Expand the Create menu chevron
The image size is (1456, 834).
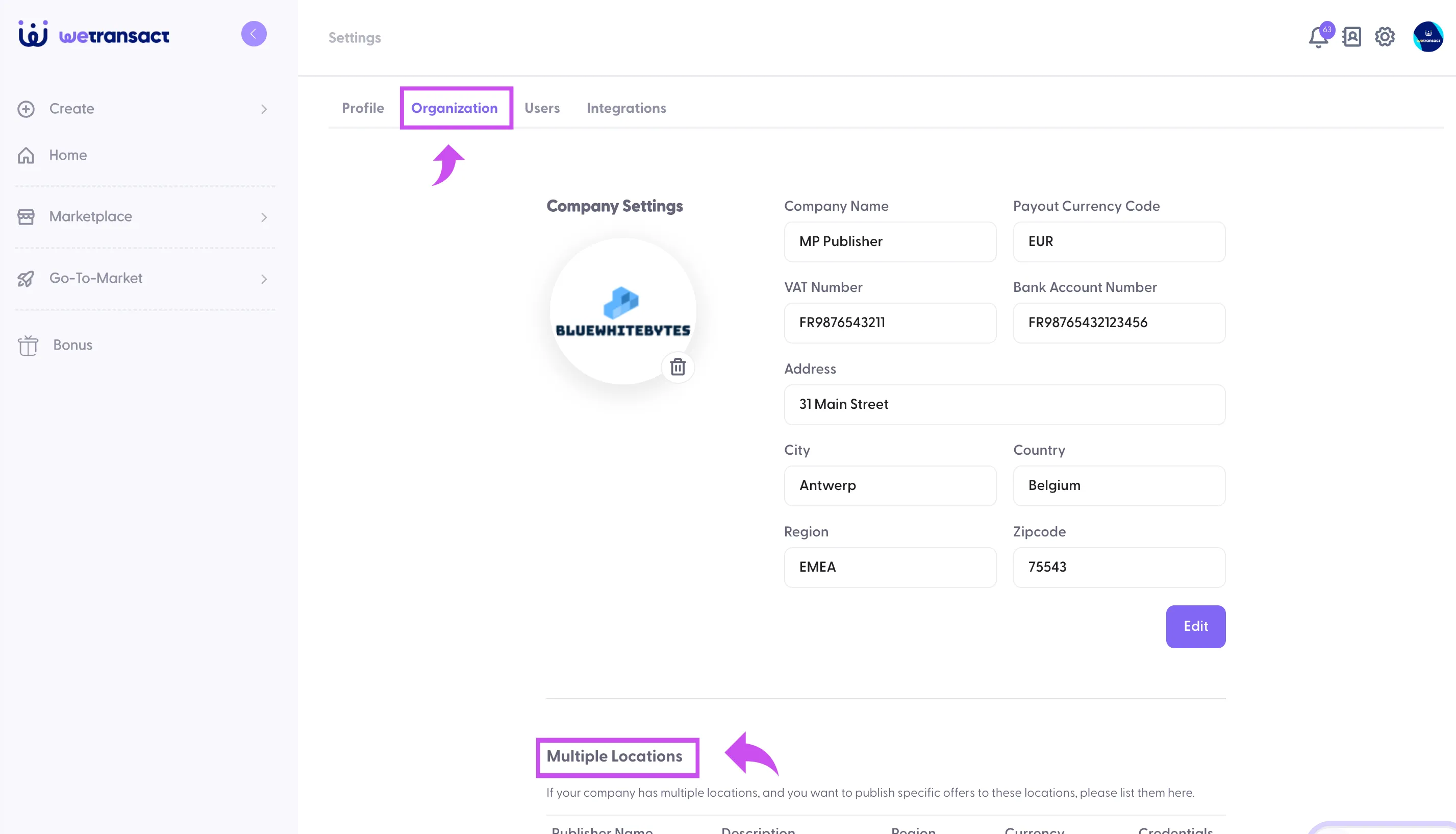[x=264, y=109]
